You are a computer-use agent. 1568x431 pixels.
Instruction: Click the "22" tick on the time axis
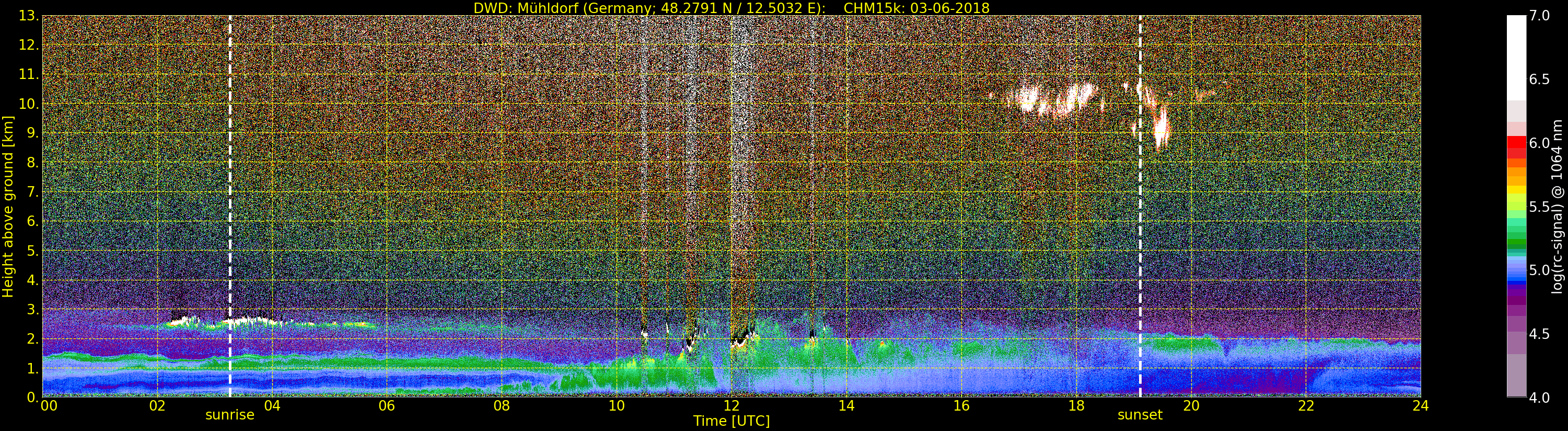coord(1306,406)
